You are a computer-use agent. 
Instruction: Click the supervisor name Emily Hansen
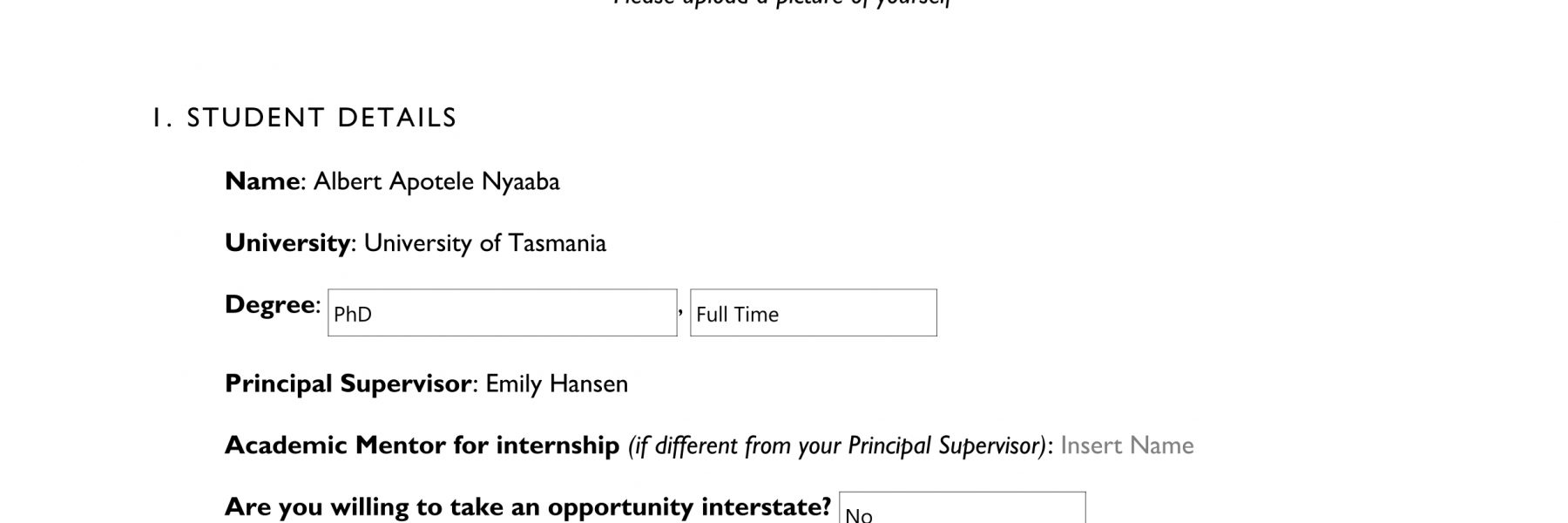click(x=556, y=384)
